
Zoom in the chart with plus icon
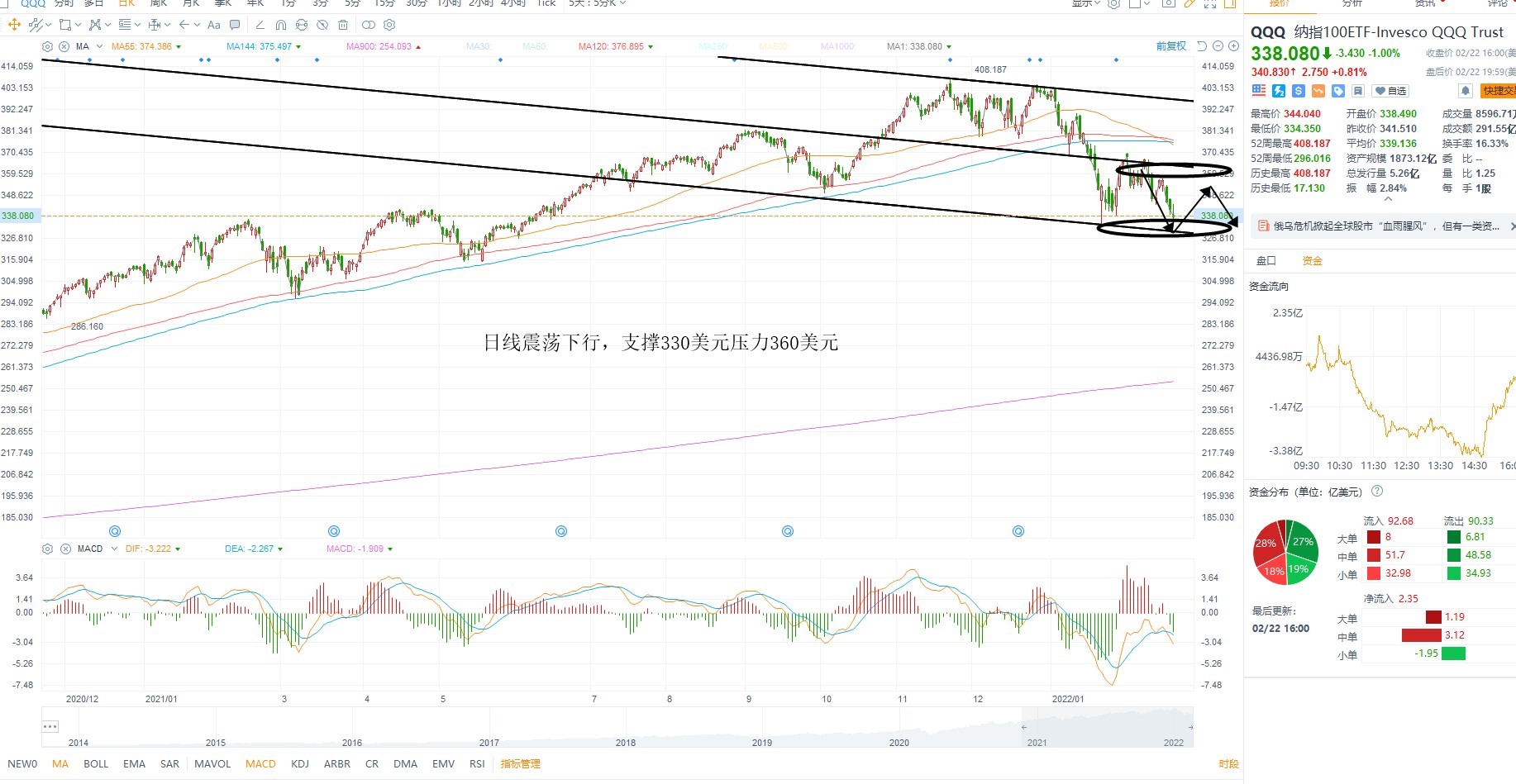tap(1232, 46)
